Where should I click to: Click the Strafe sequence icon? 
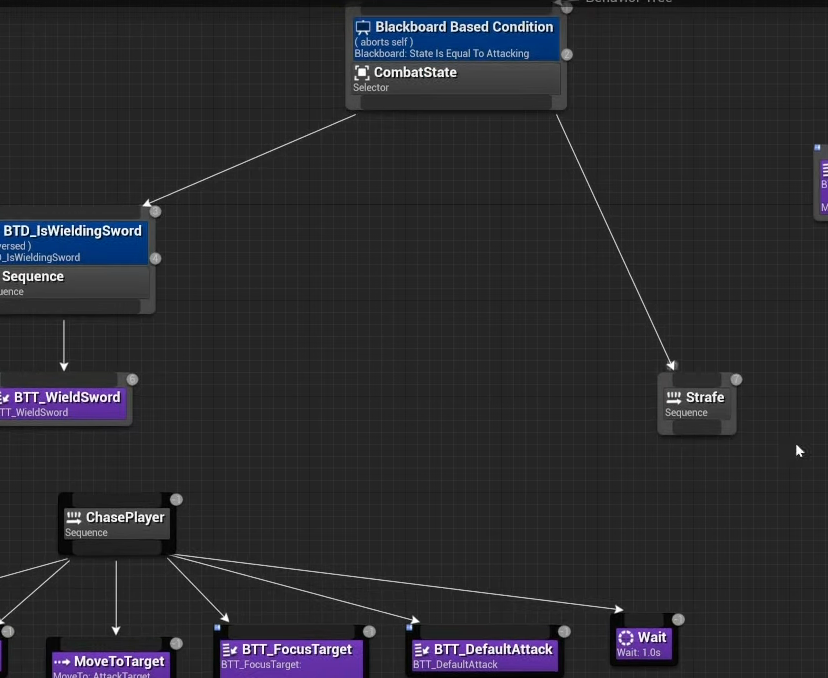pos(673,398)
